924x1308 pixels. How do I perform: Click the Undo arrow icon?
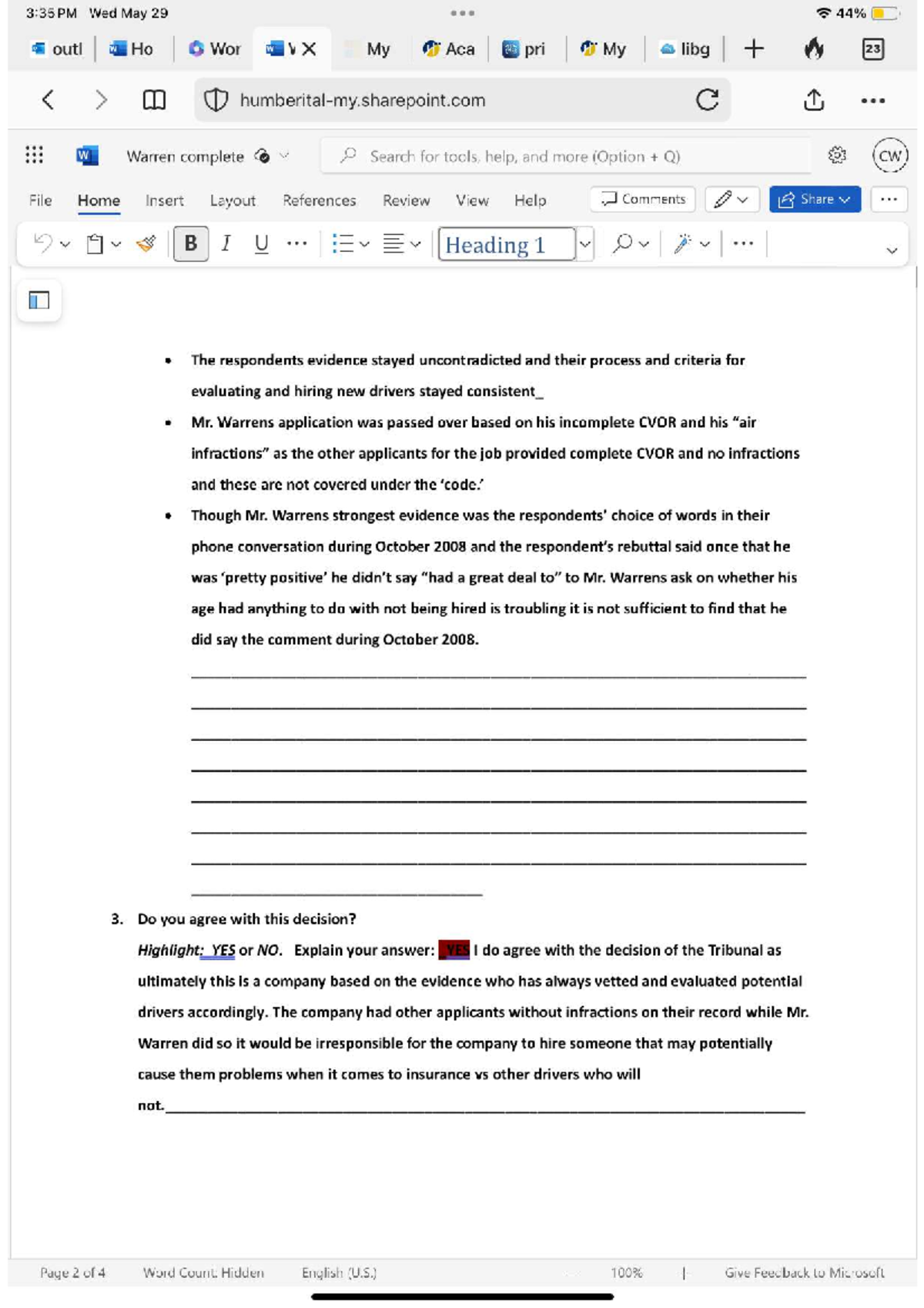point(43,244)
